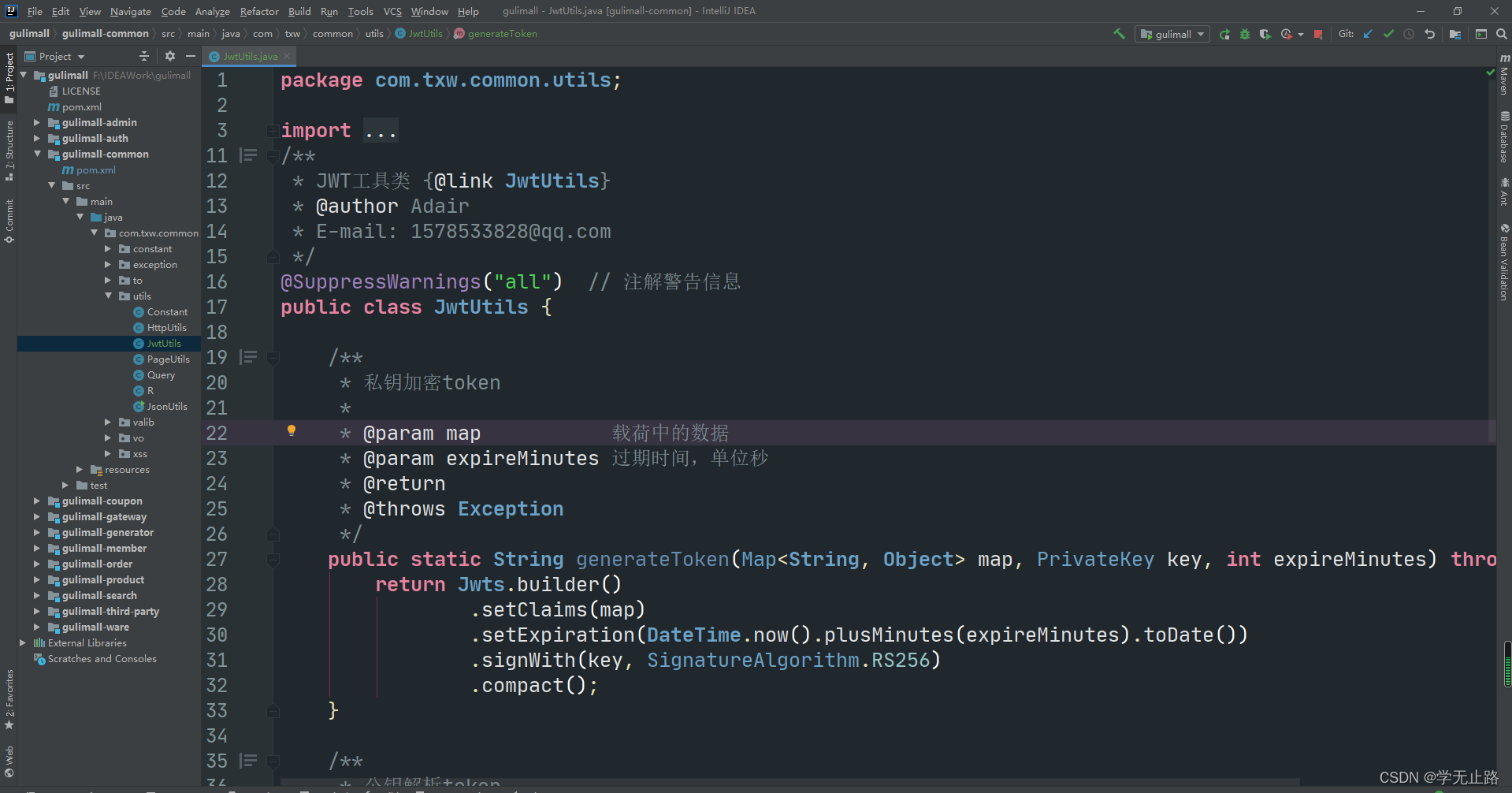Show Git history clock icon
The image size is (1512, 793).
point(1409,34)
